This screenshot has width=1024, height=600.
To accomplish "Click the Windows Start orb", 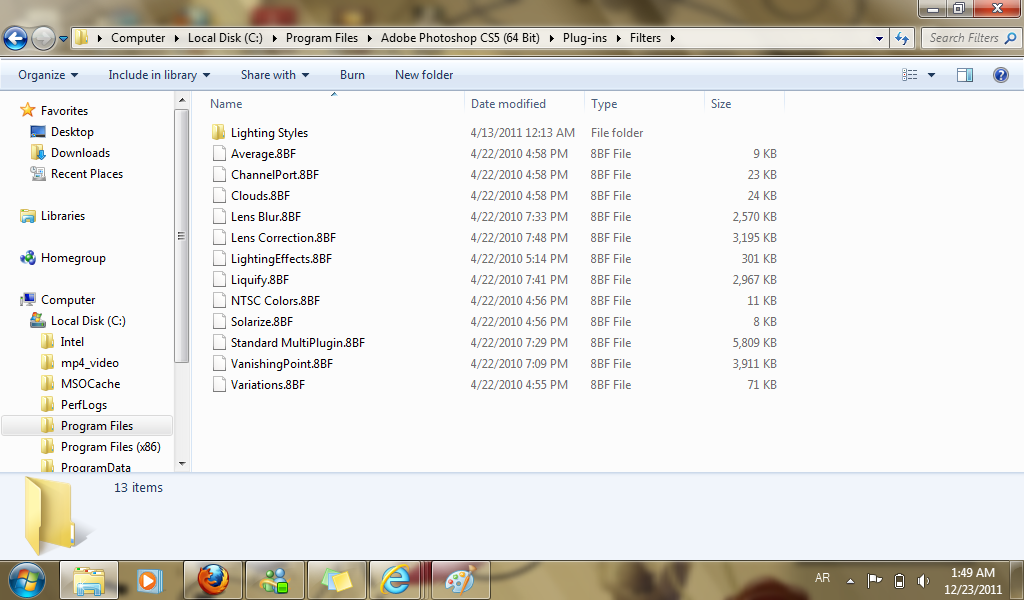I will tap(27, 579).
